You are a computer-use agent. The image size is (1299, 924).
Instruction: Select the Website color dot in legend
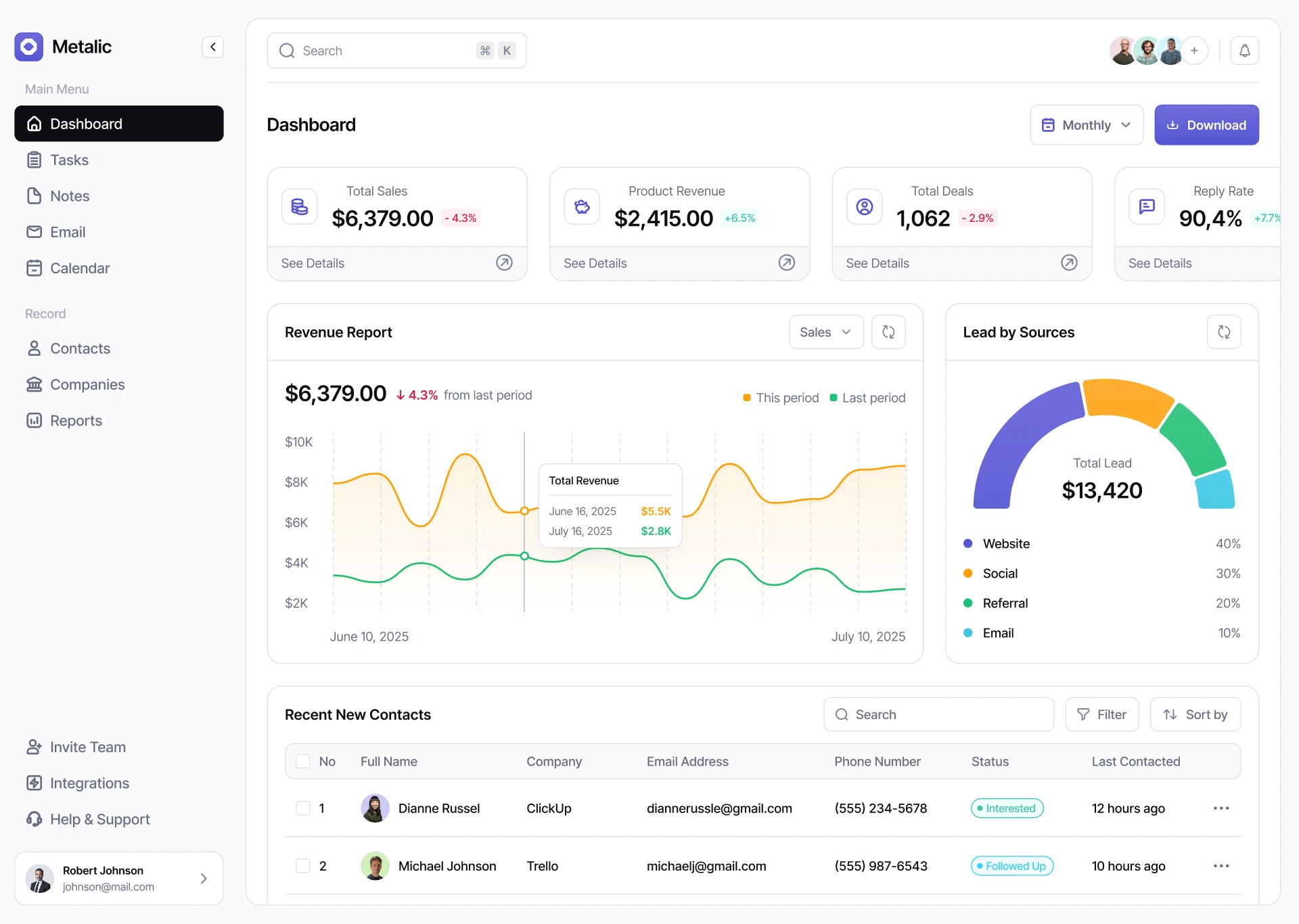[x=969, y=543]
